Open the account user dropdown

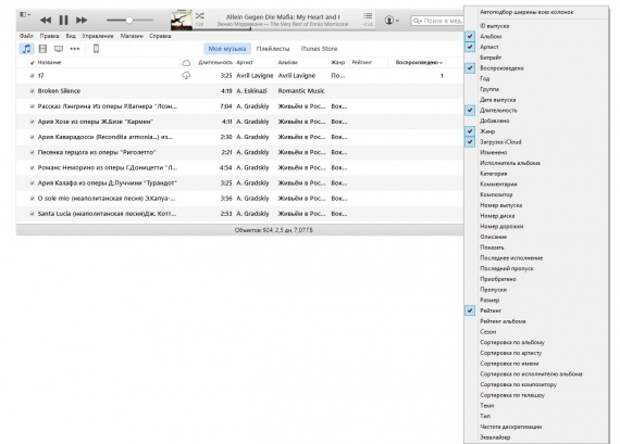(391, 20)
